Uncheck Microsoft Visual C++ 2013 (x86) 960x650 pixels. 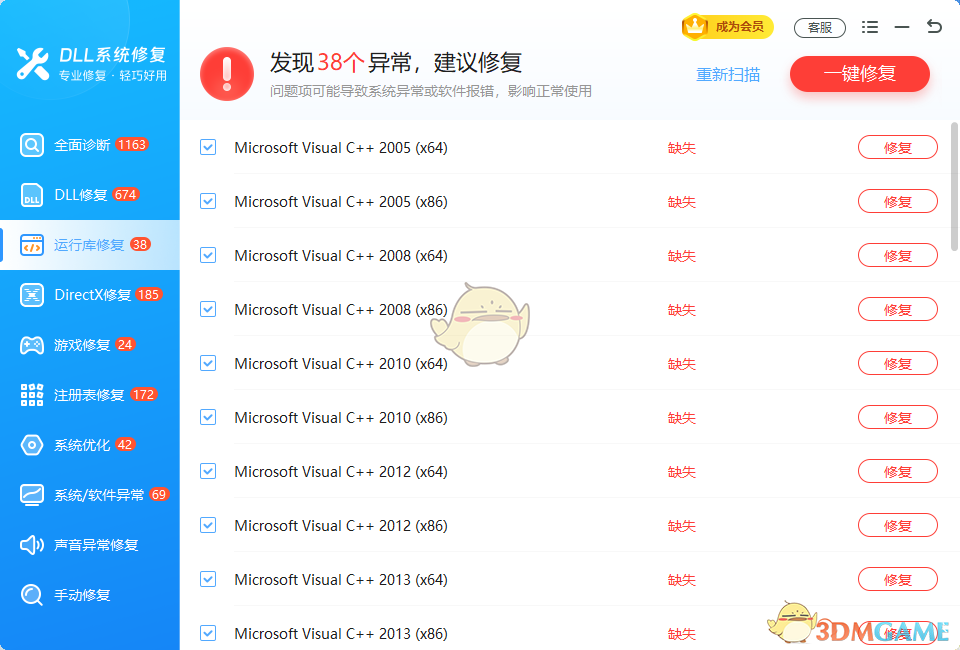coord(208,633)
